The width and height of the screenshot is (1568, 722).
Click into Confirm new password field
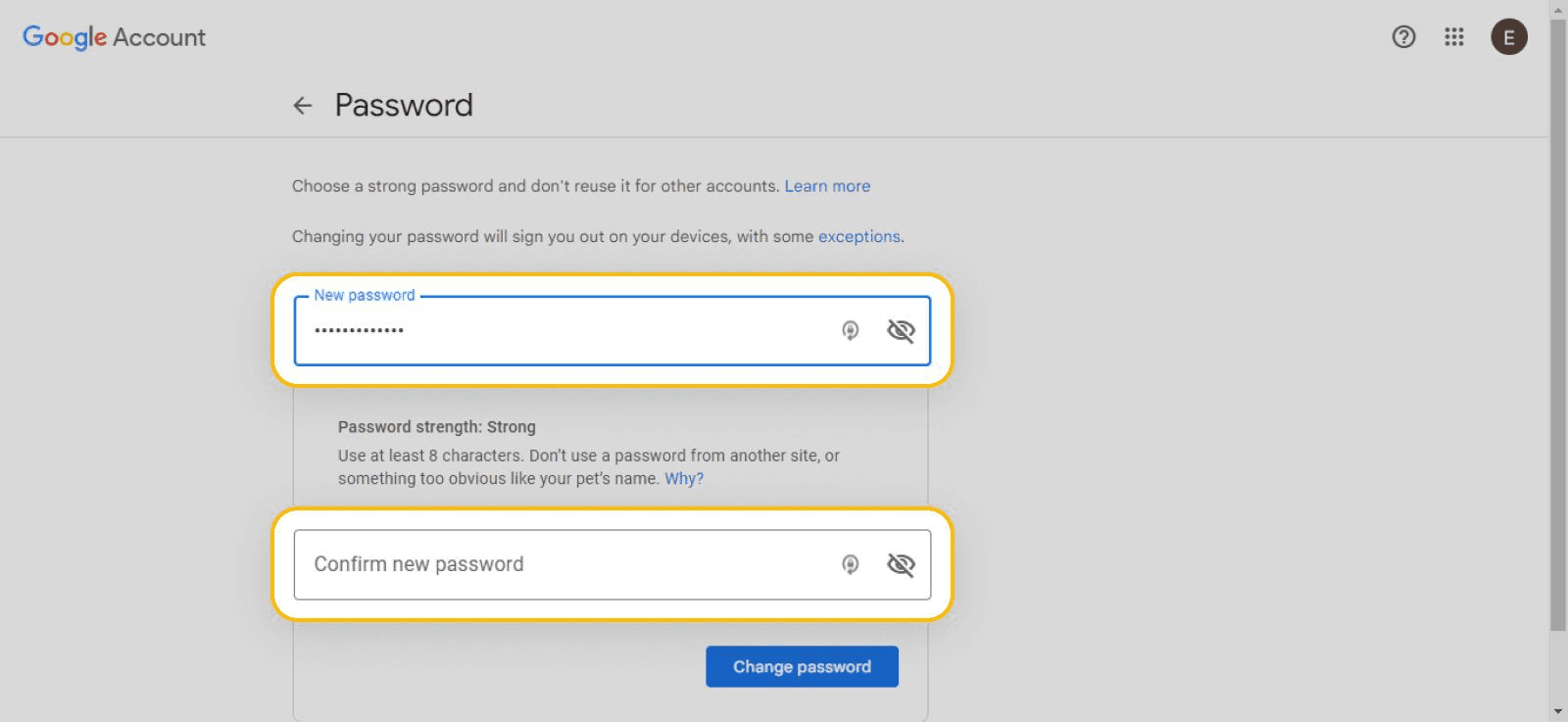tap(612, 564)
